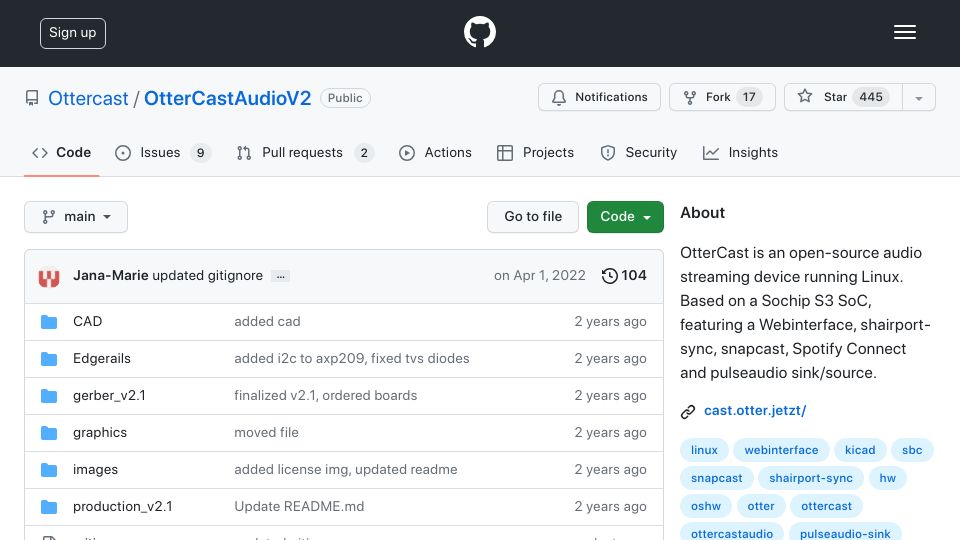Select the shairport-sync topic tag
This screenshot has width=960, height=540.
811,478
